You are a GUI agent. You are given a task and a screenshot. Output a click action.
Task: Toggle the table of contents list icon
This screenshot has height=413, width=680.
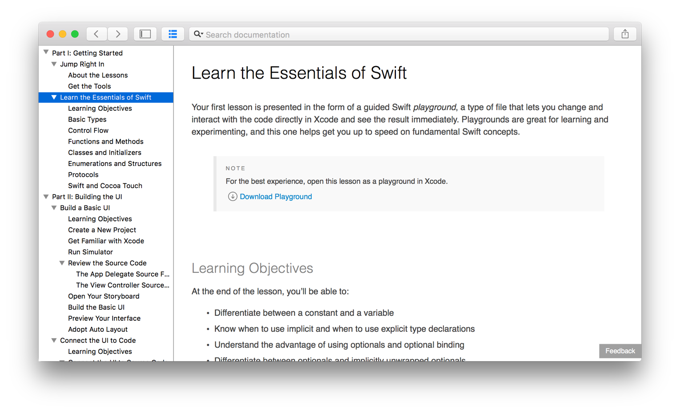click(173, 34)
